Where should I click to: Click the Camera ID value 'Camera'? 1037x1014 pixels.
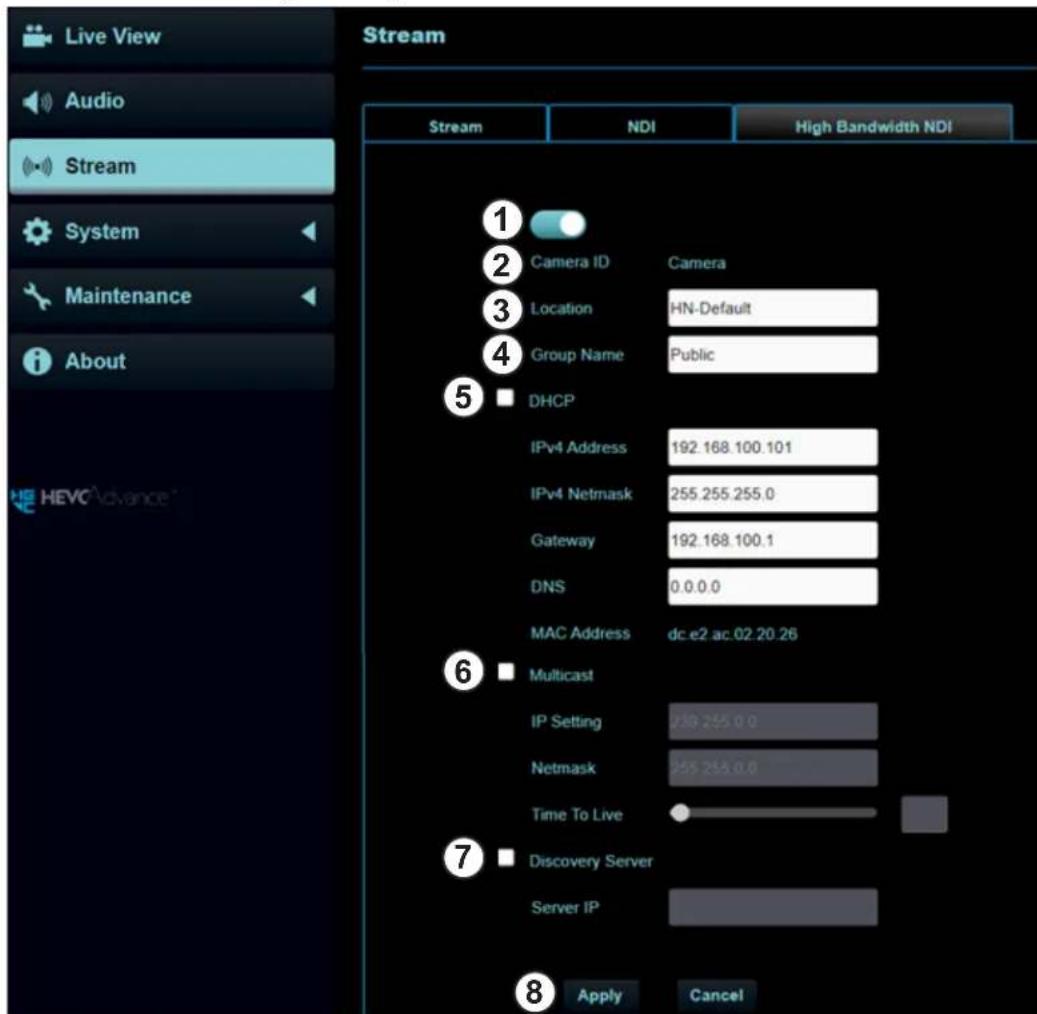[x=696, y=263]
